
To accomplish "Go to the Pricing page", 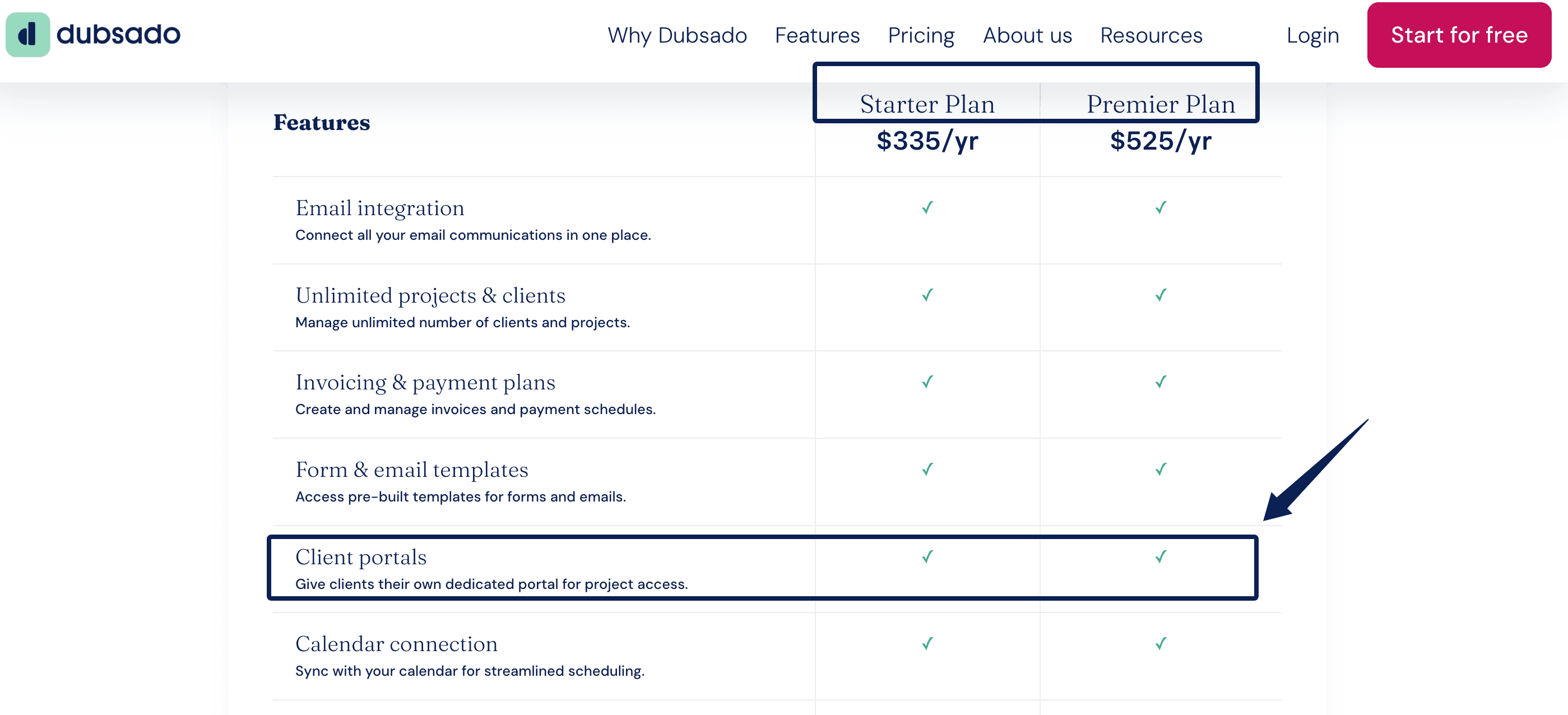I will (x=921, y=35).
